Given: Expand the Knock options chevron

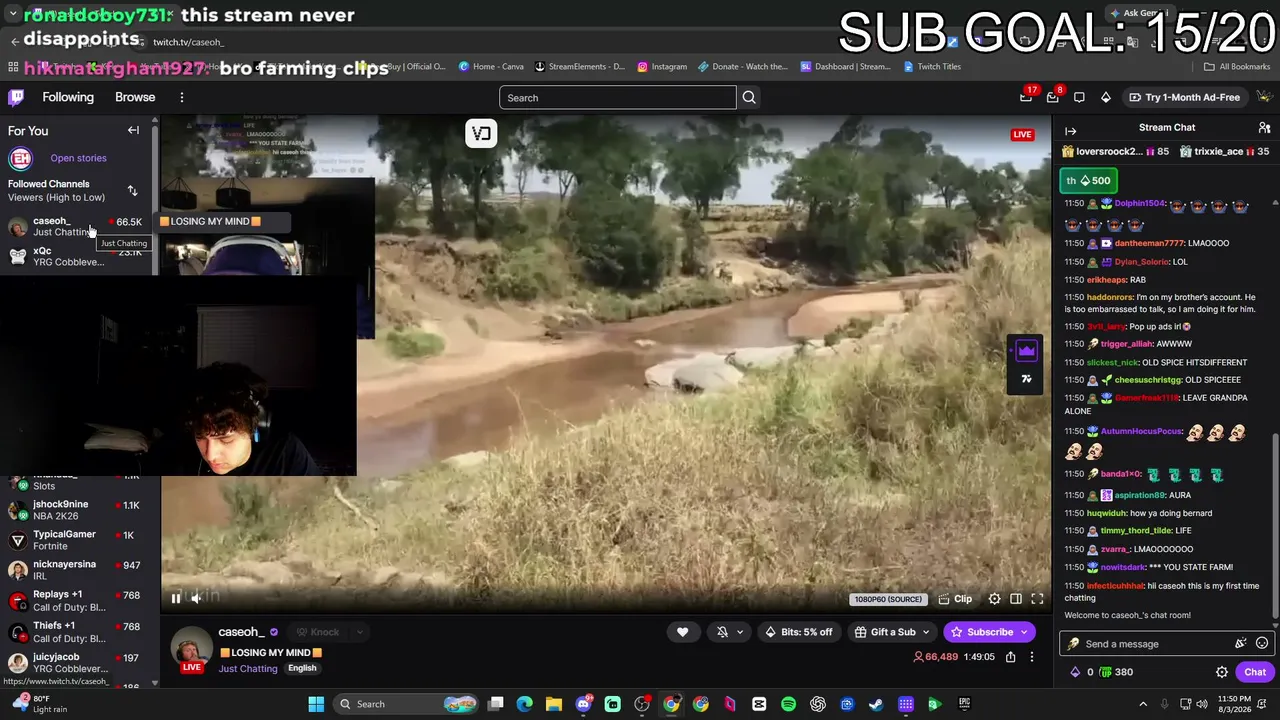Looking at the screenshot, I should 359,632.
